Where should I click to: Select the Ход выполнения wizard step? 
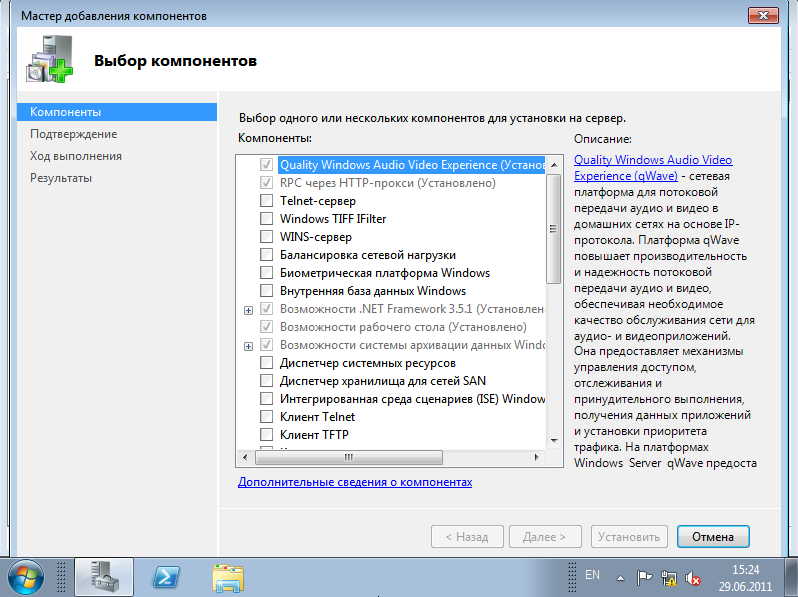pyautogui.click(x=76, y=156)
